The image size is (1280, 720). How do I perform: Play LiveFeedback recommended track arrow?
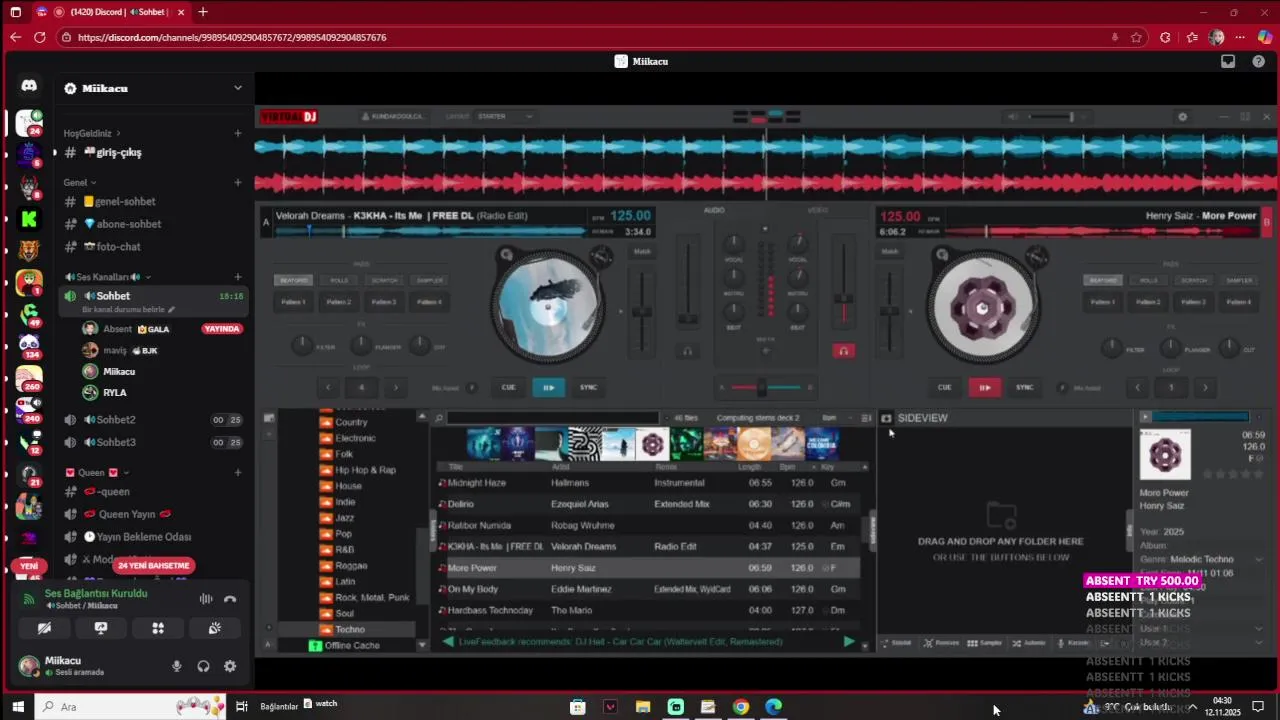(849, 642)
